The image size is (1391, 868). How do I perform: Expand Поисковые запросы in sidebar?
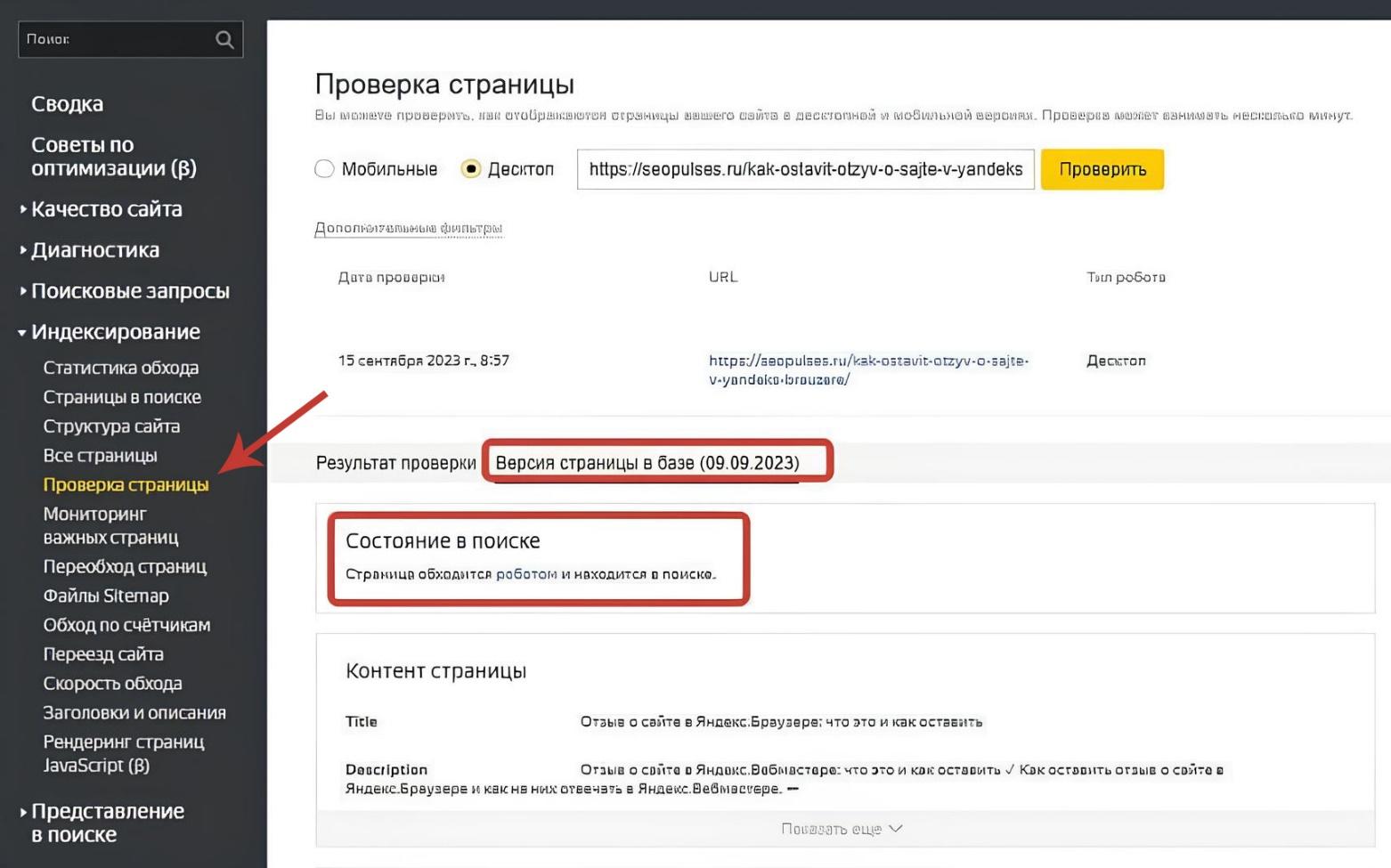point(130,291)
